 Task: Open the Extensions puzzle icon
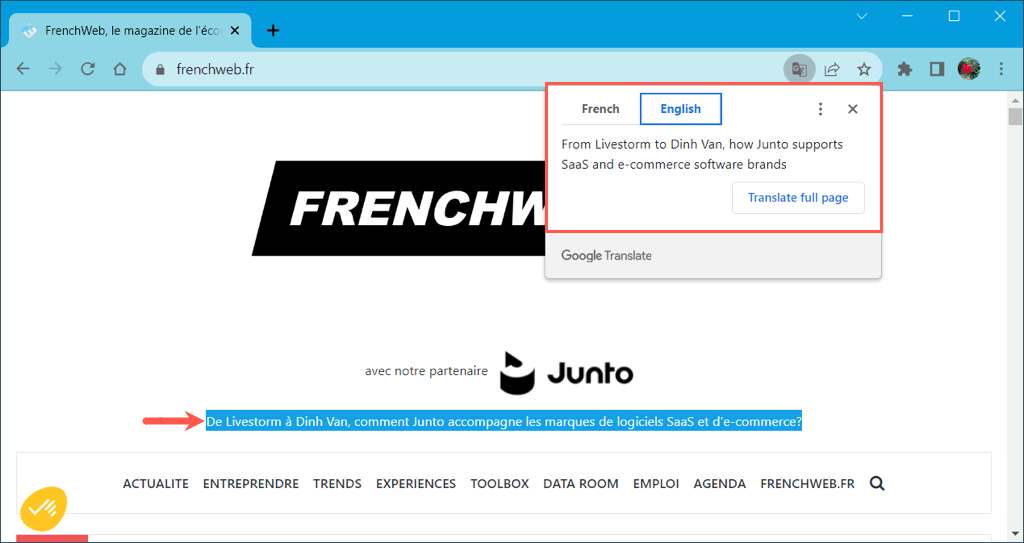(905, 69)
